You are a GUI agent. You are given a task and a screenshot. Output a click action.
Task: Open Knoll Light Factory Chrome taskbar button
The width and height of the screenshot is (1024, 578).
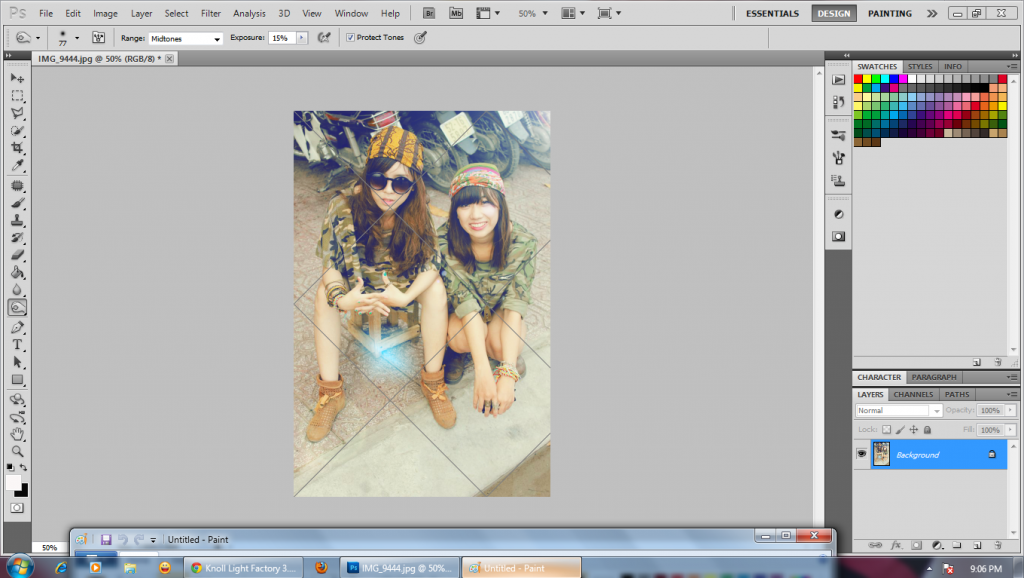tap(244, 568)
